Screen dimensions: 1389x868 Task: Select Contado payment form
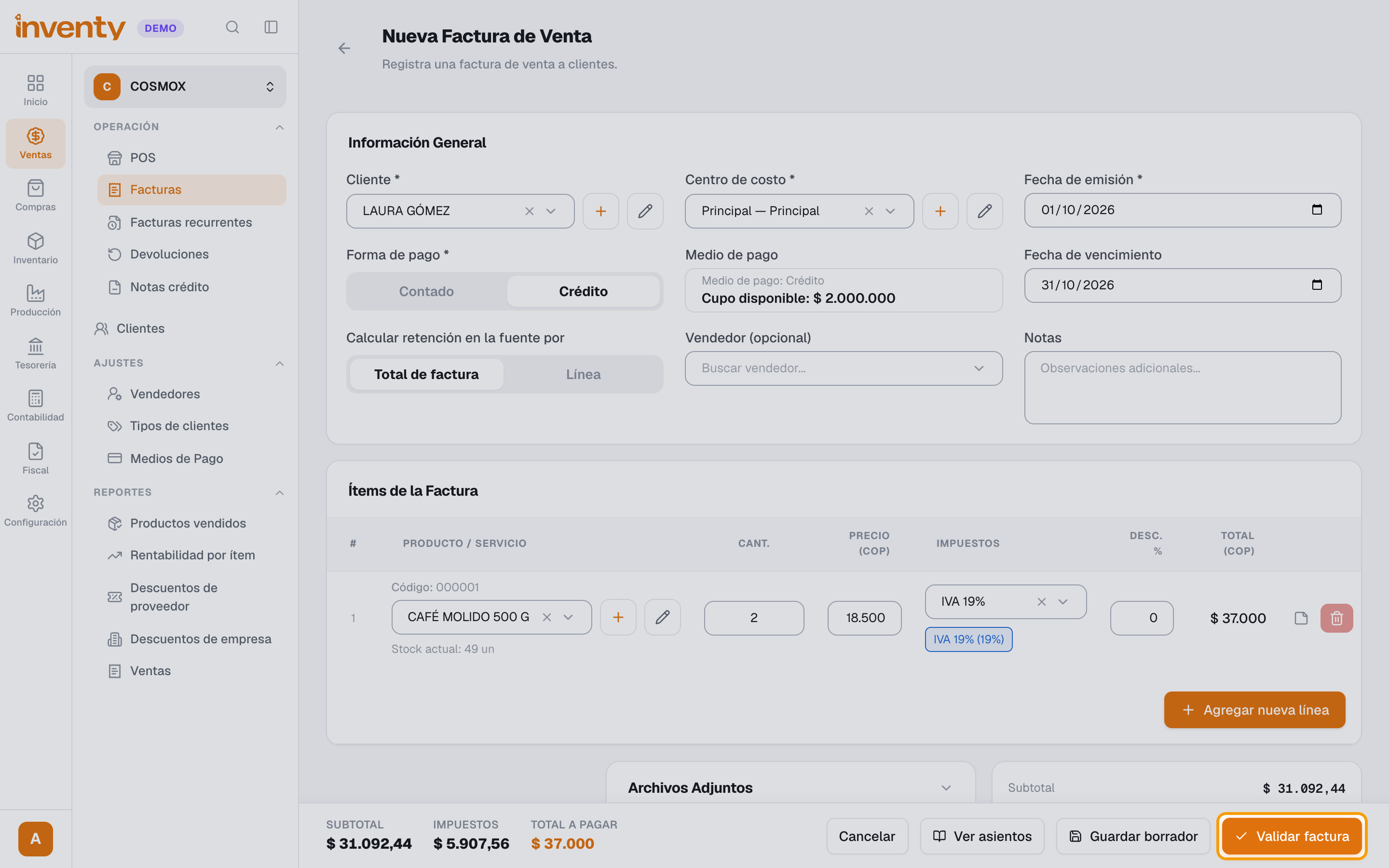426,291
